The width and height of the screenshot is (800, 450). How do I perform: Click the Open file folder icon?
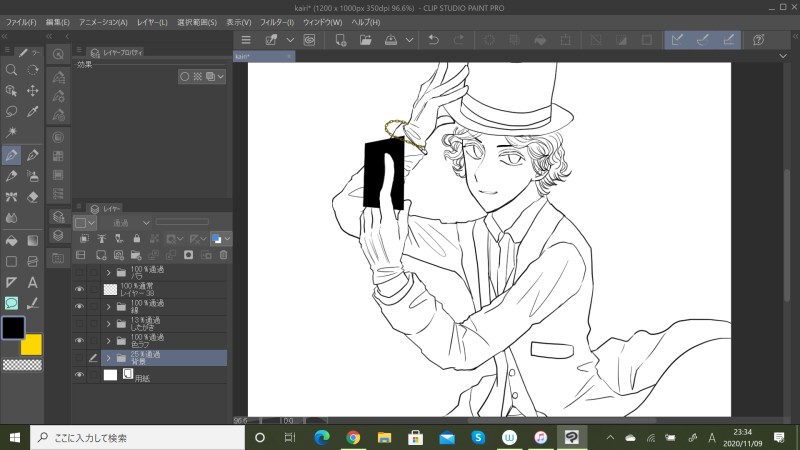[365, 40]
